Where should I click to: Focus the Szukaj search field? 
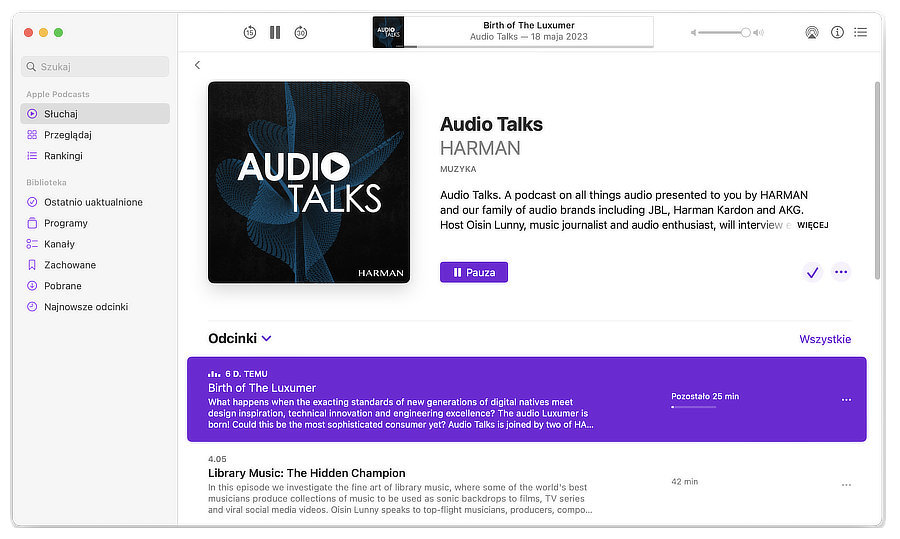[95, 67]
